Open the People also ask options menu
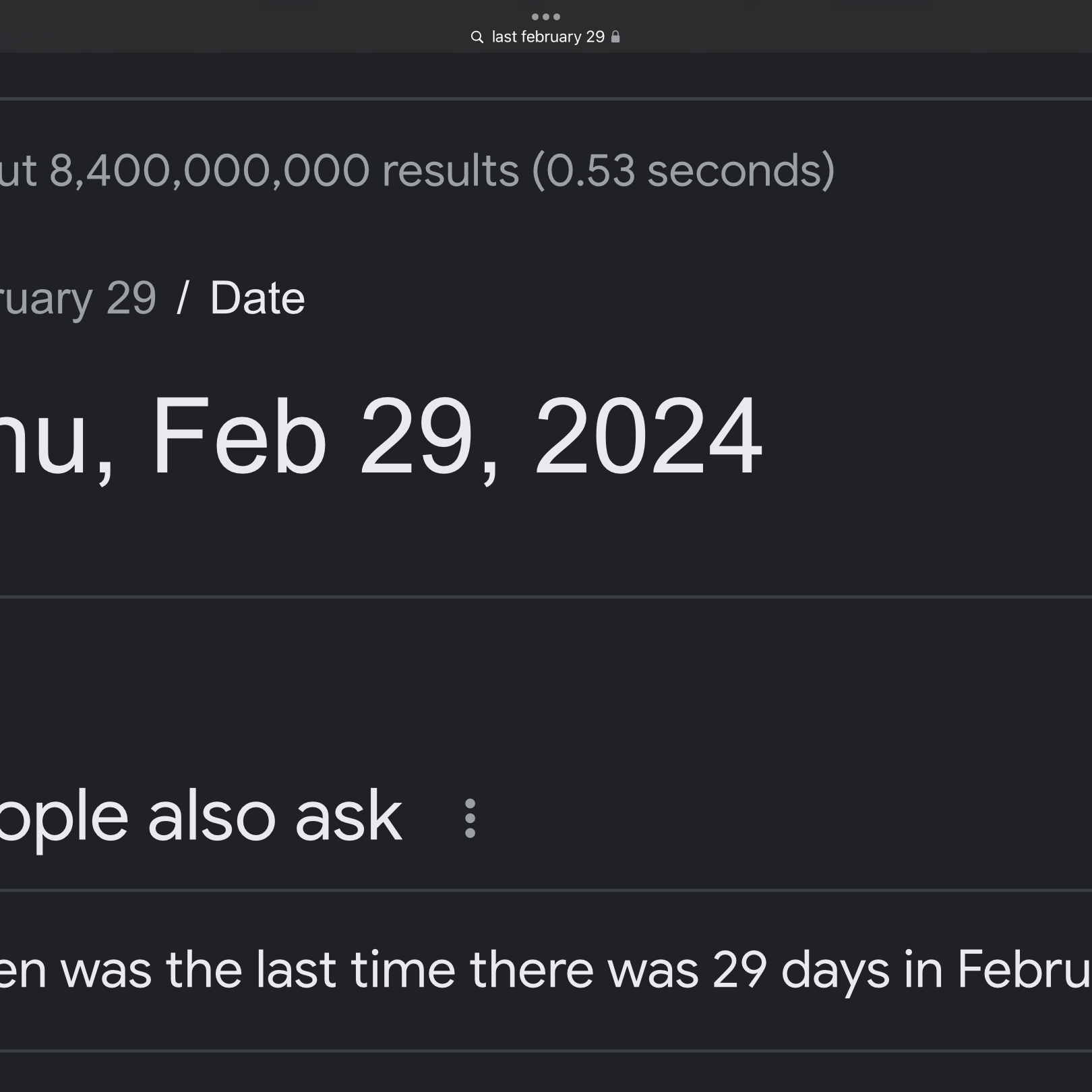 point(470,818)
